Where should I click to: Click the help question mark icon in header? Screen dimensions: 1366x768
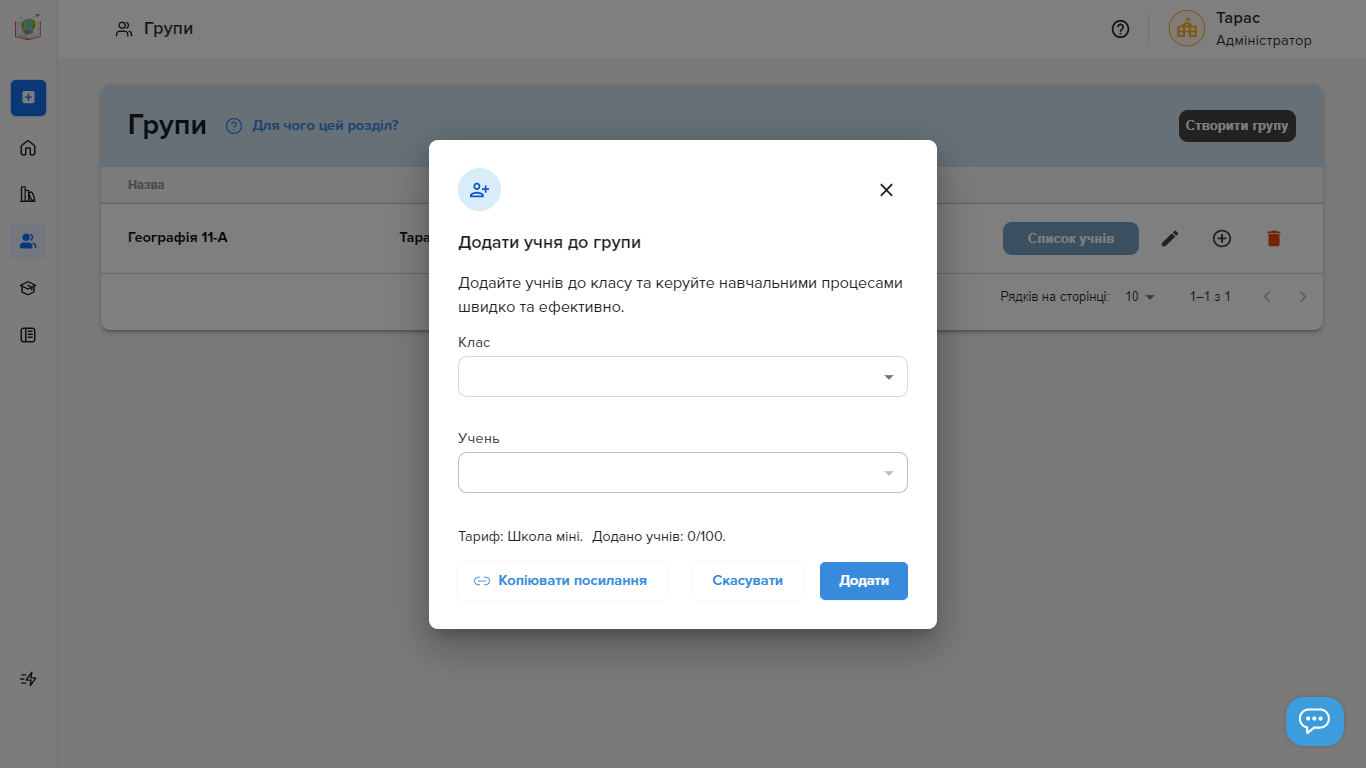[x=1120, y=29]
